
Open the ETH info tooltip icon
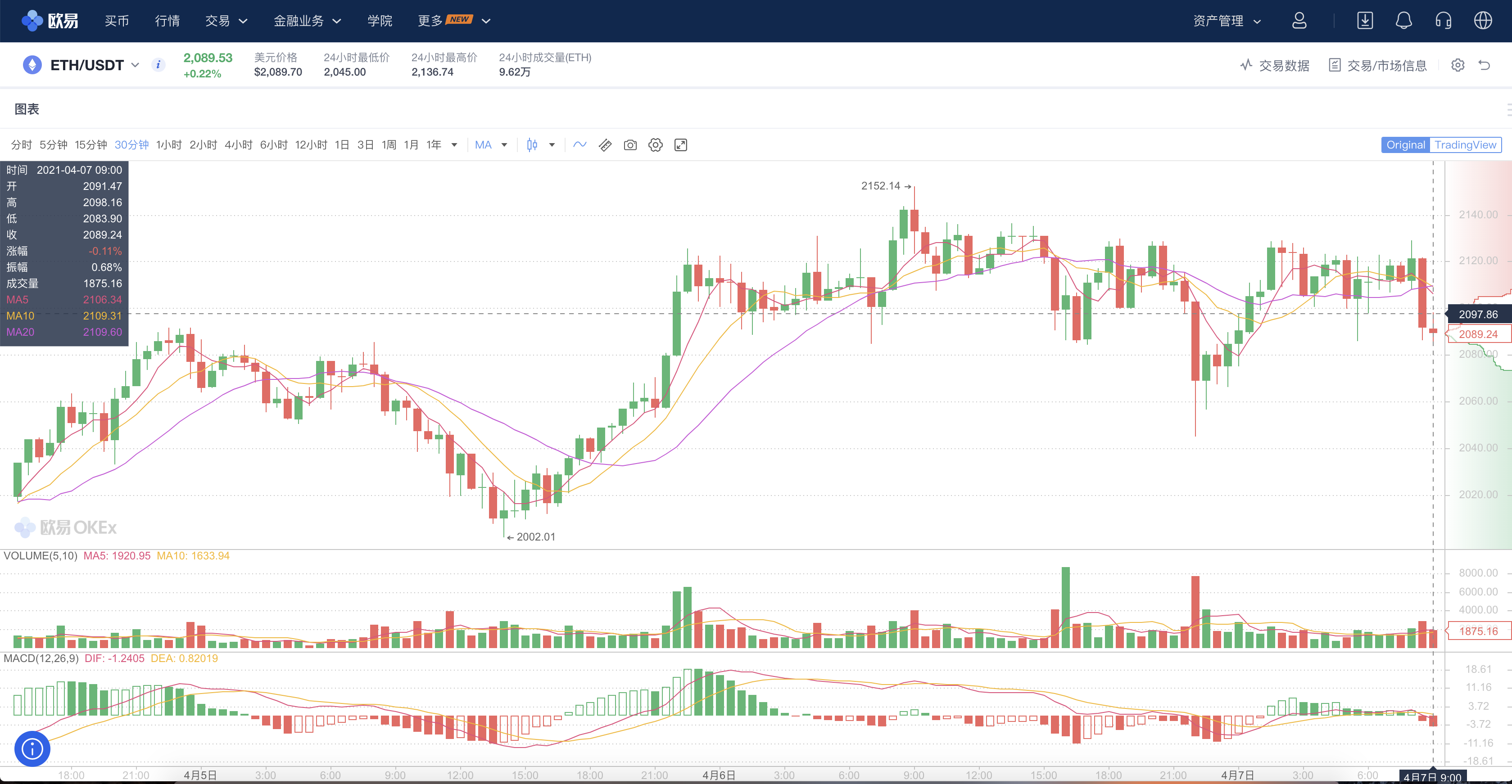[158, 65]
